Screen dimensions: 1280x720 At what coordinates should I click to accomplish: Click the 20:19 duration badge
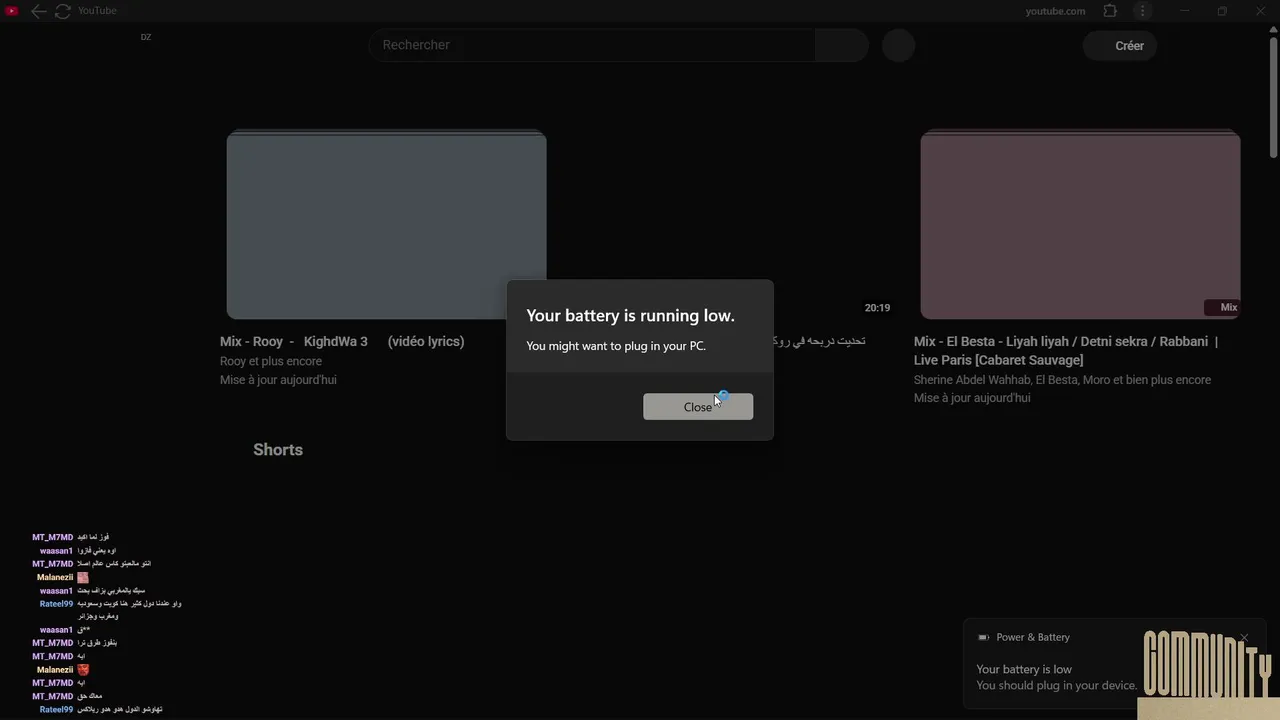(877, 308)
